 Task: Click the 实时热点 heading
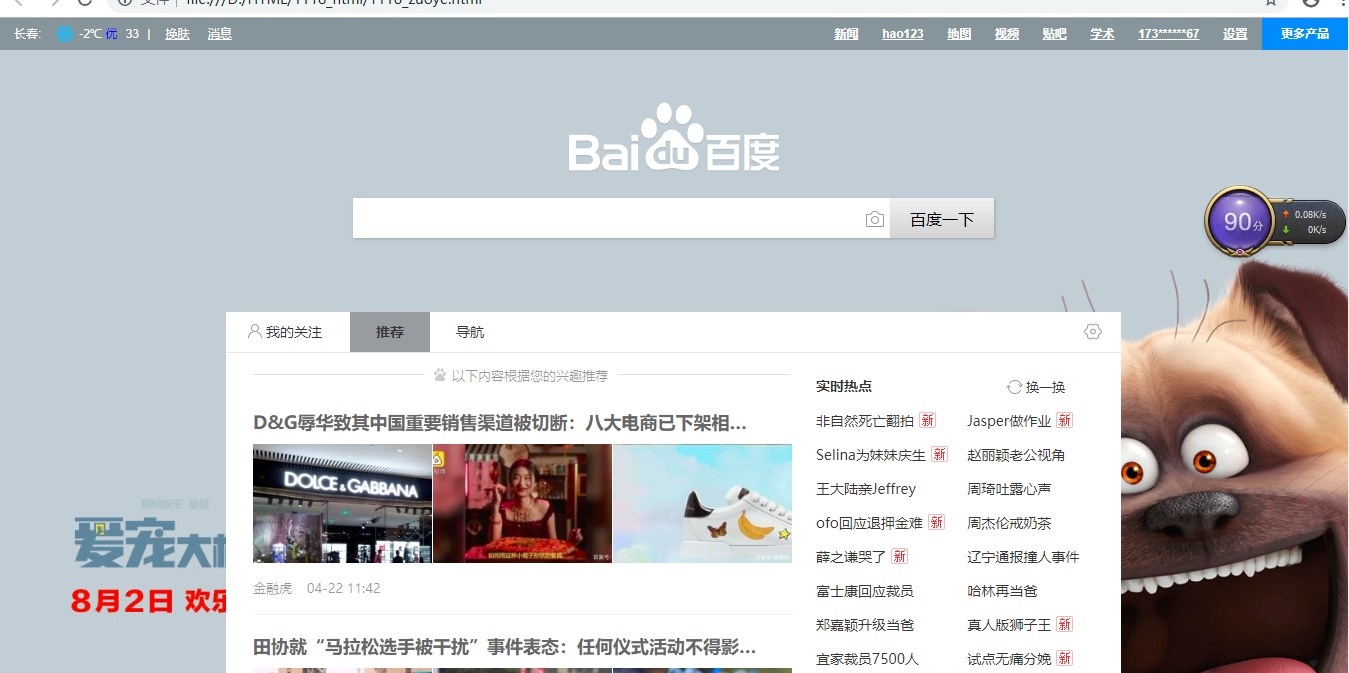(x=844, y=387)
